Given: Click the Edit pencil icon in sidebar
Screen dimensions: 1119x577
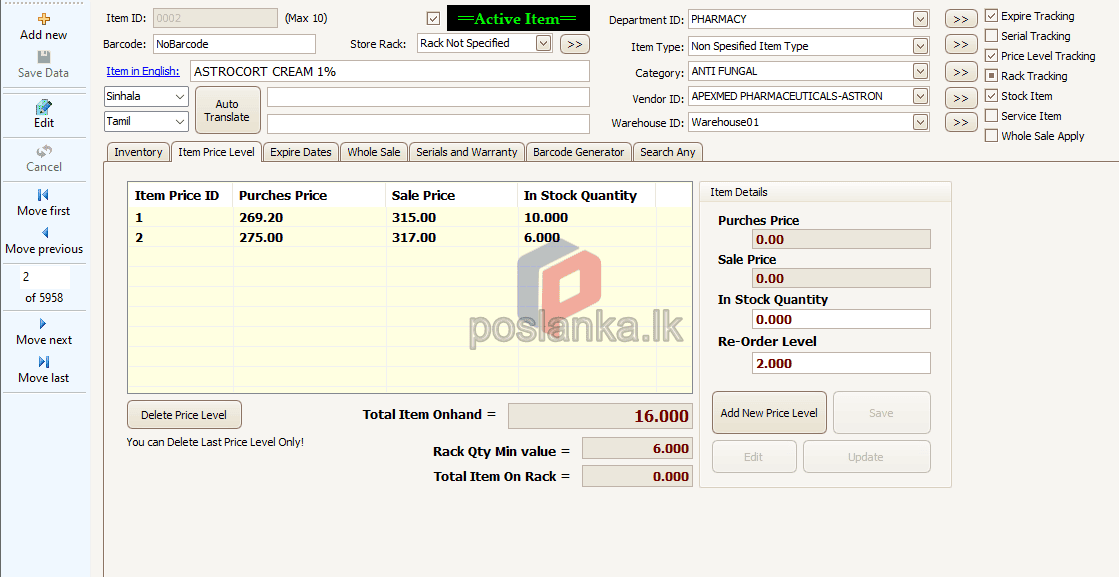Looking at the screenshot, I should click(x=44, y=107).
